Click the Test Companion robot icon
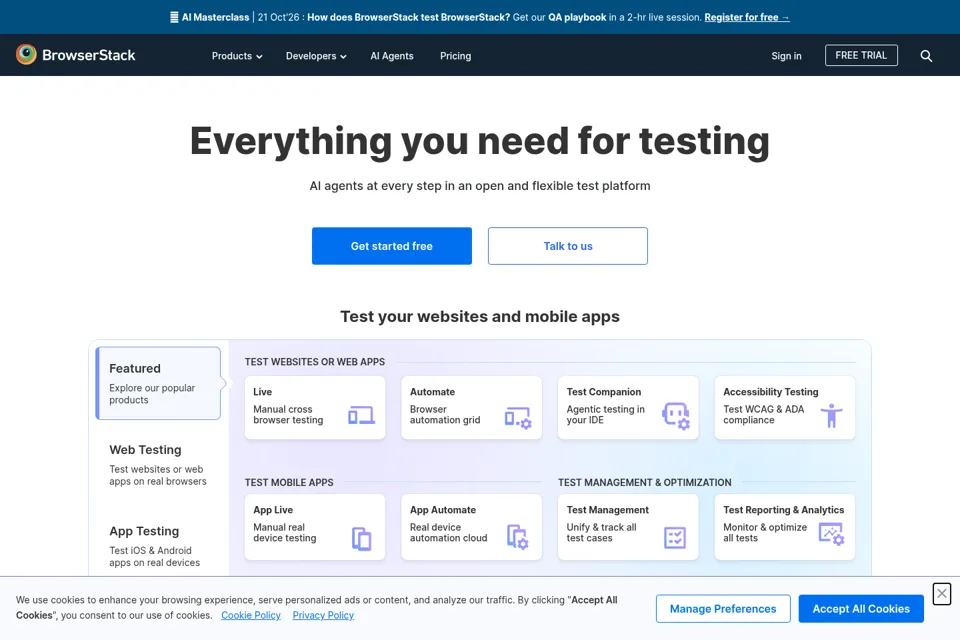The height and width of the screenshot is (640, 960). (x=676, y=416)
